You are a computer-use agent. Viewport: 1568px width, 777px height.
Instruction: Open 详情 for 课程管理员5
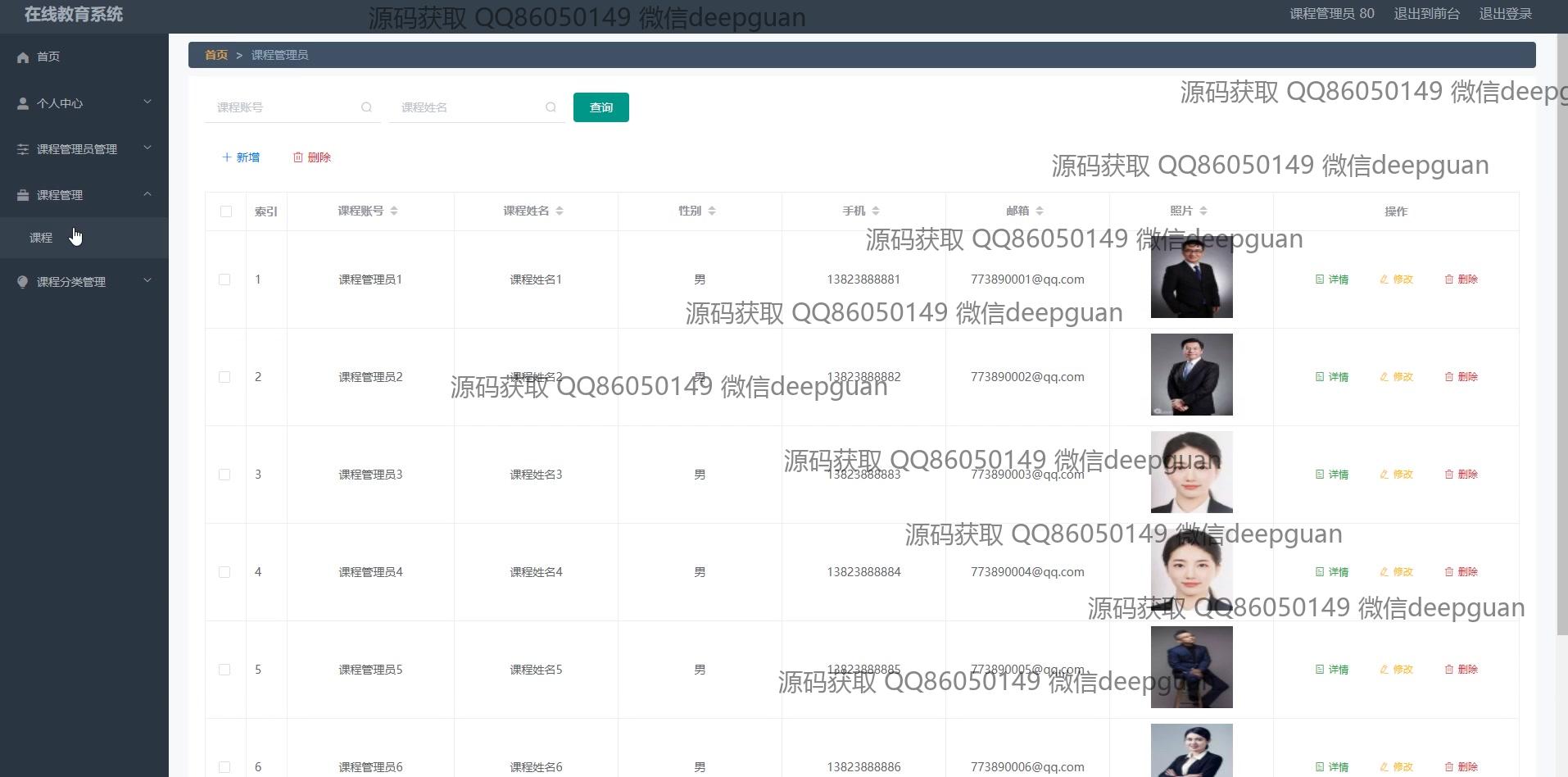coord(1332,670)
